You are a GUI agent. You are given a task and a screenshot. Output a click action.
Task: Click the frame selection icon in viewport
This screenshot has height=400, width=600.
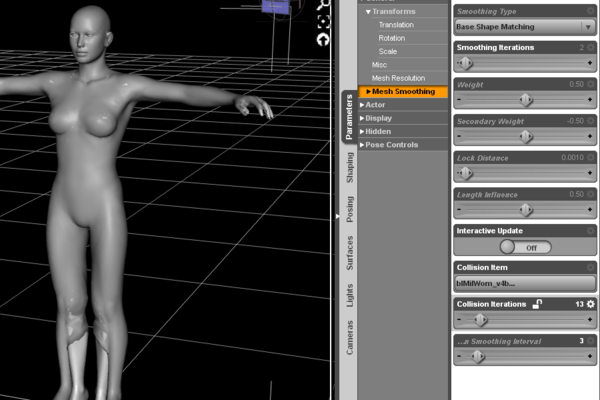pos(324,22)
